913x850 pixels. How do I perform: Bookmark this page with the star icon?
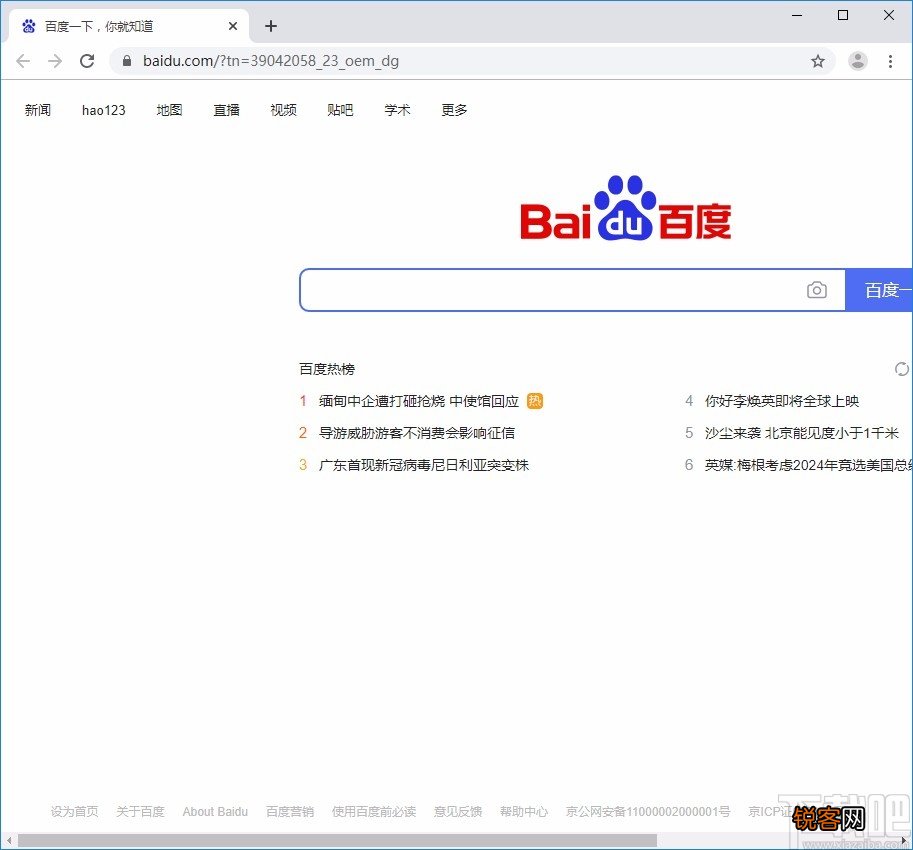[x=818, y=61]
